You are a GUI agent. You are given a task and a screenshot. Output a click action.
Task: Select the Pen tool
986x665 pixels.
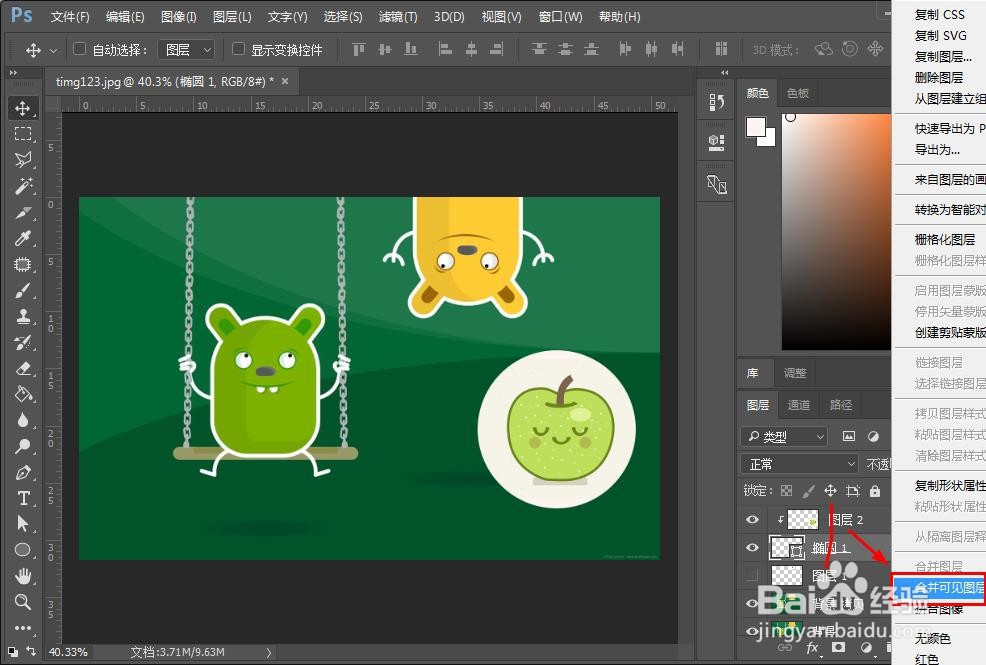(23, 472)
